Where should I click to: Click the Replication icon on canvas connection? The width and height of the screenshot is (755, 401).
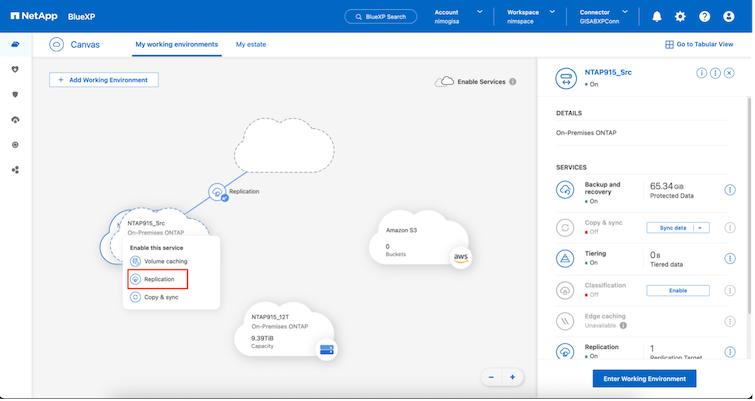[x=217, y=191]
